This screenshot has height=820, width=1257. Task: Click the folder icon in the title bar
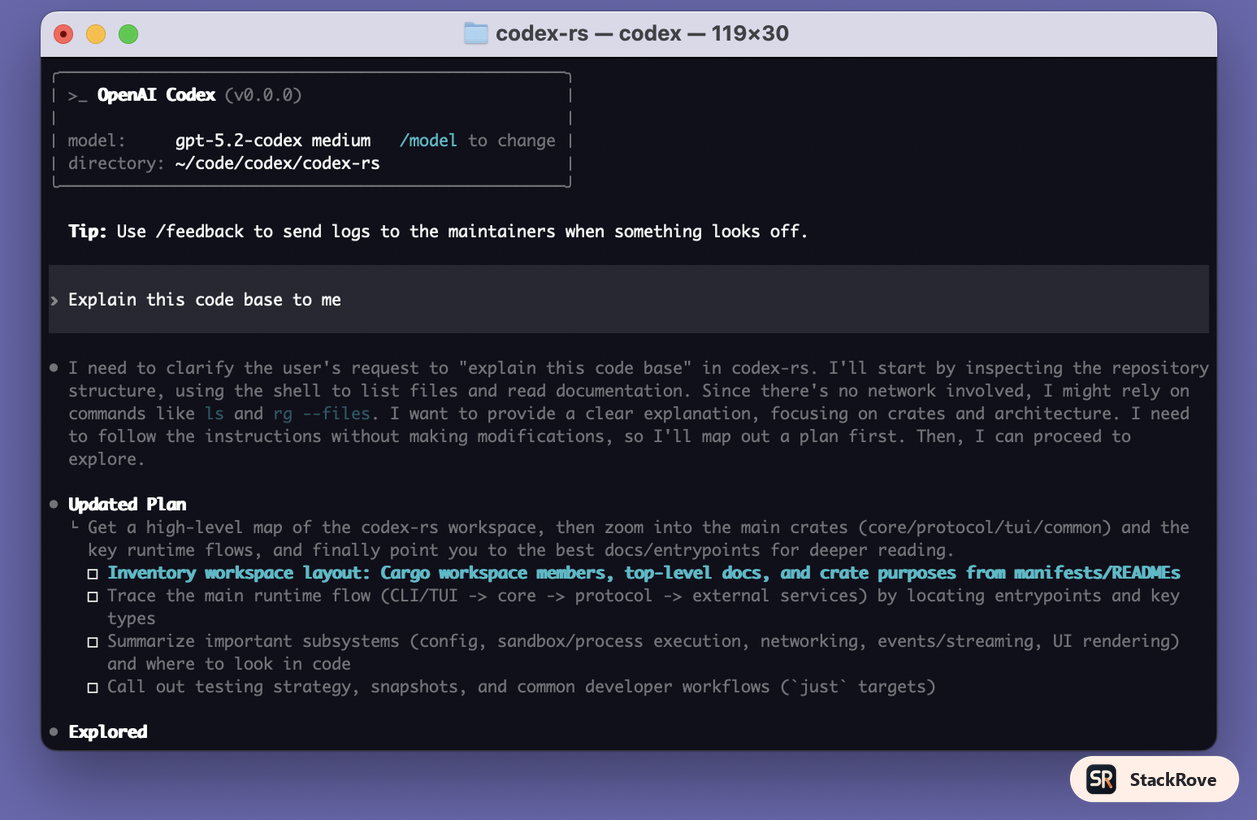pyautogui.click(x=475, y=32)
